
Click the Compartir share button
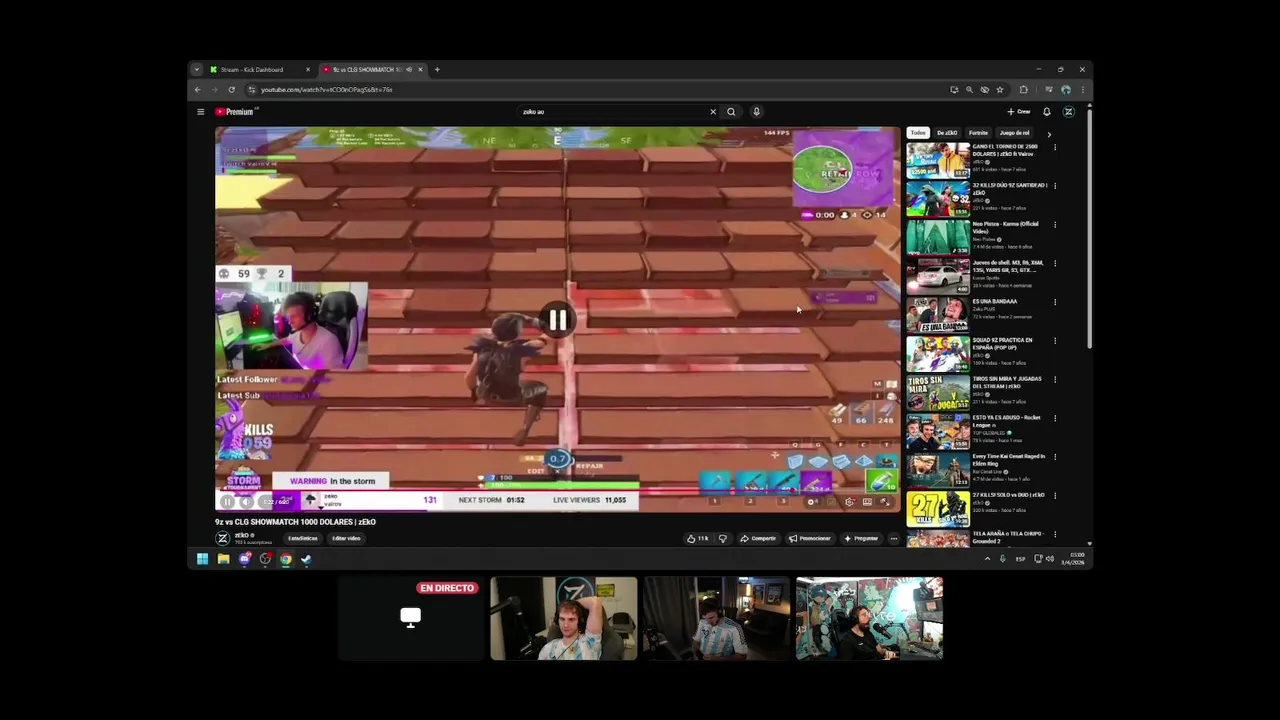click(x=758, y=538)
